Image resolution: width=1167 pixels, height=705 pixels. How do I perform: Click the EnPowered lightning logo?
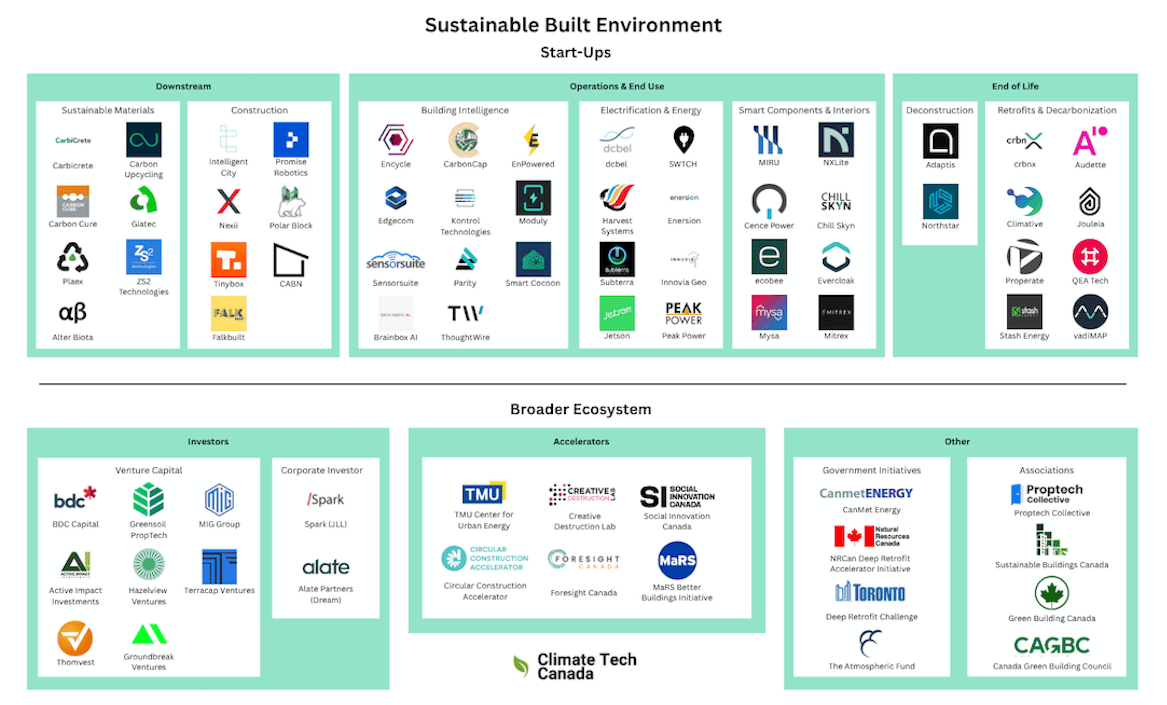pos(532,141)
